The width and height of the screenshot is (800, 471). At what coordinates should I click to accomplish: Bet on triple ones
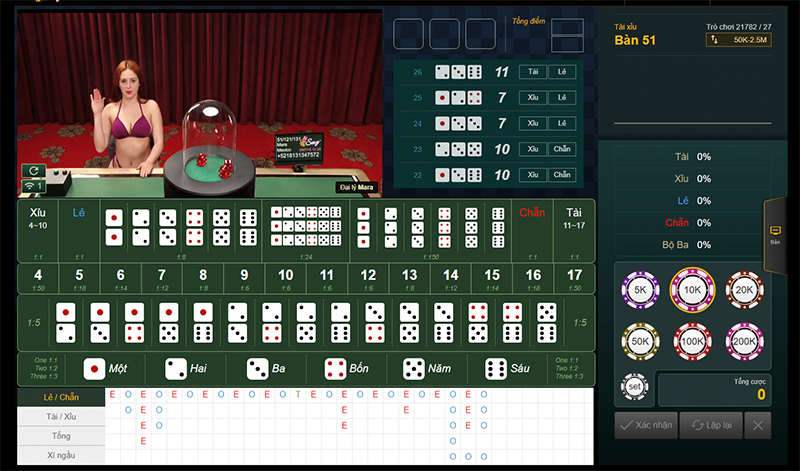(x=363, y=227)
